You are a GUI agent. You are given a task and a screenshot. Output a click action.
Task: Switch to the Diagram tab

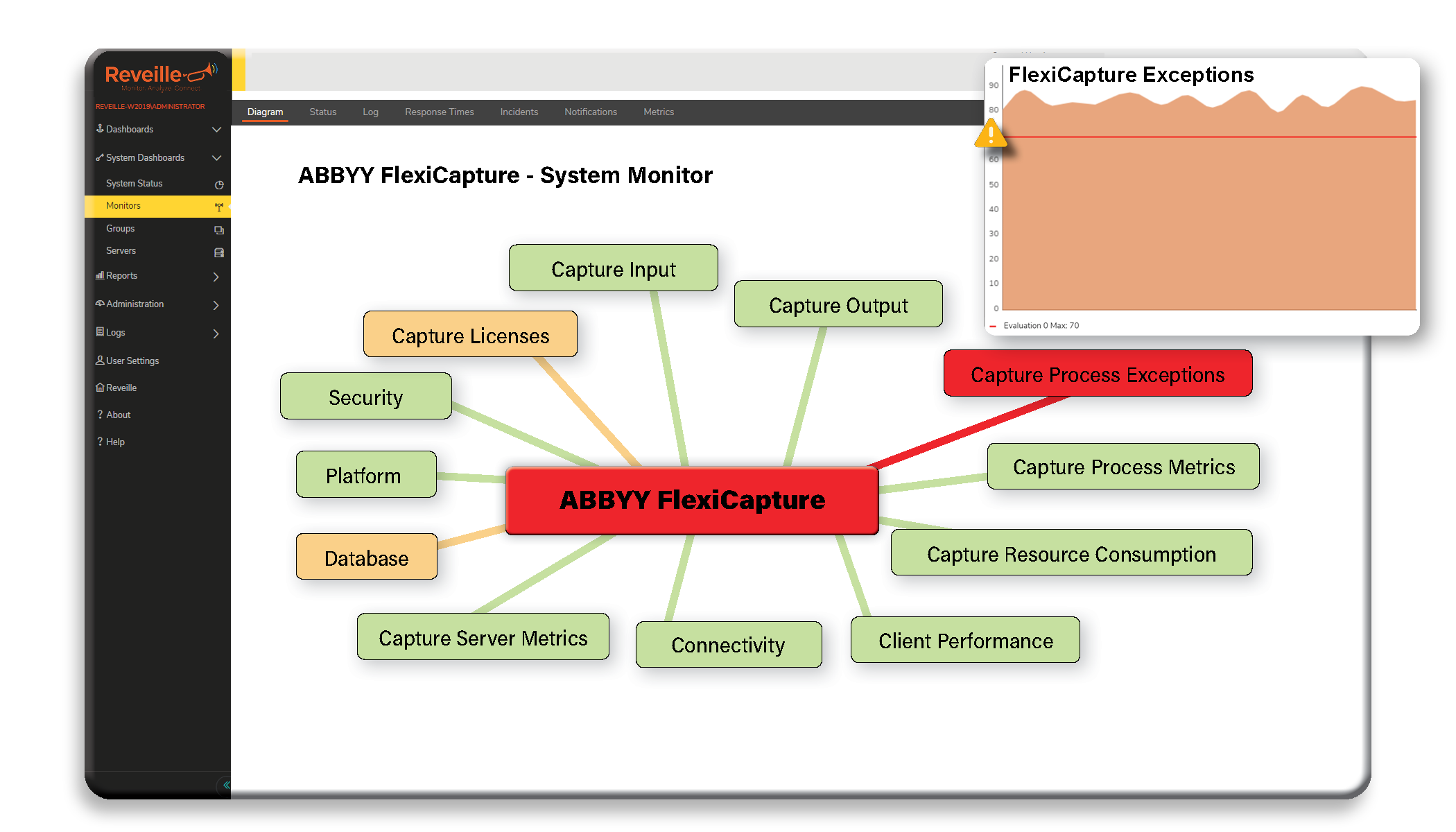tap(265, 112)
